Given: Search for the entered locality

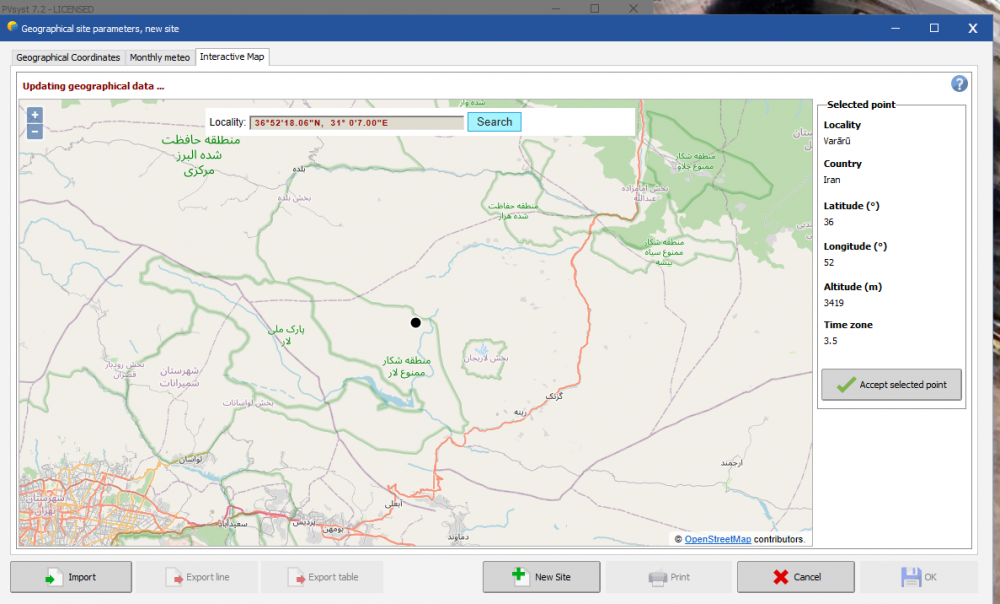Looking at the screenshot, I should coord(494,122).
